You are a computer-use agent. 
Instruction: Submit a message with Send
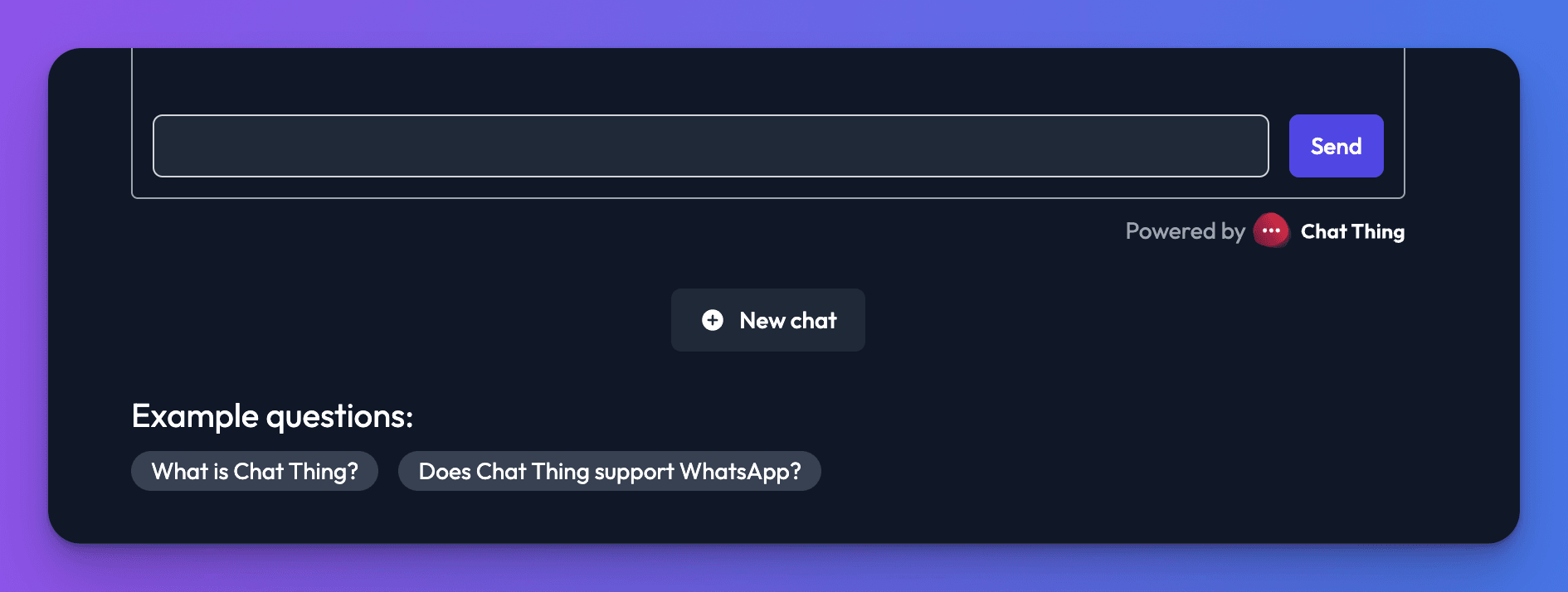coord(1336,146)
